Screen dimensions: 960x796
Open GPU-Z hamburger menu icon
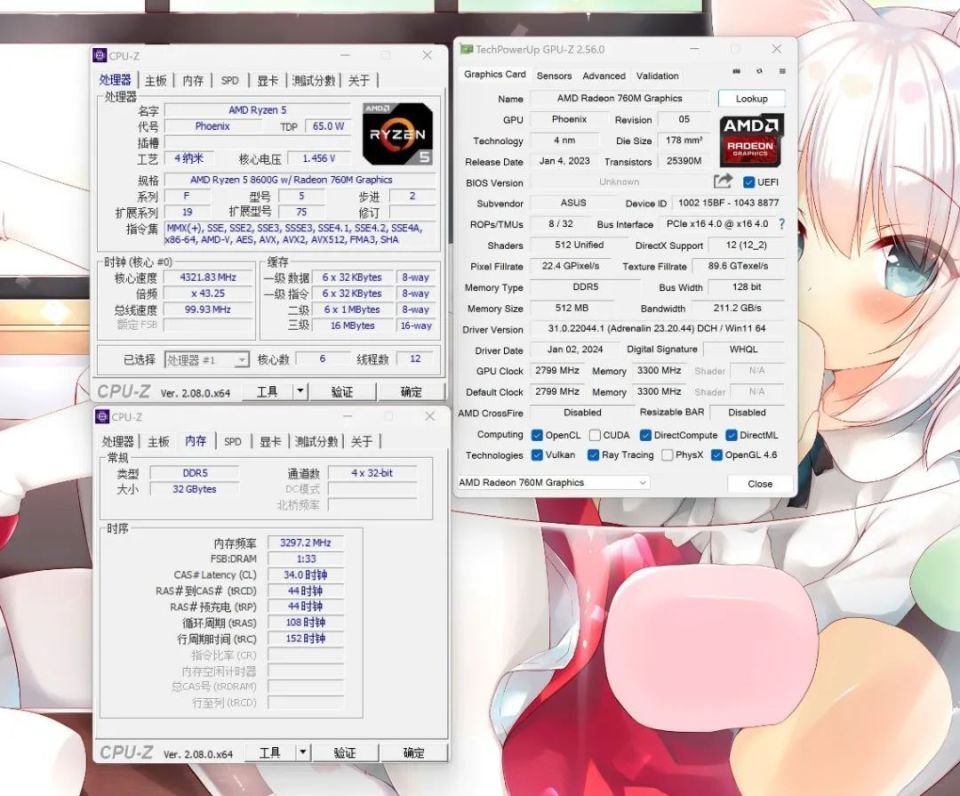[x=782, y=72]
